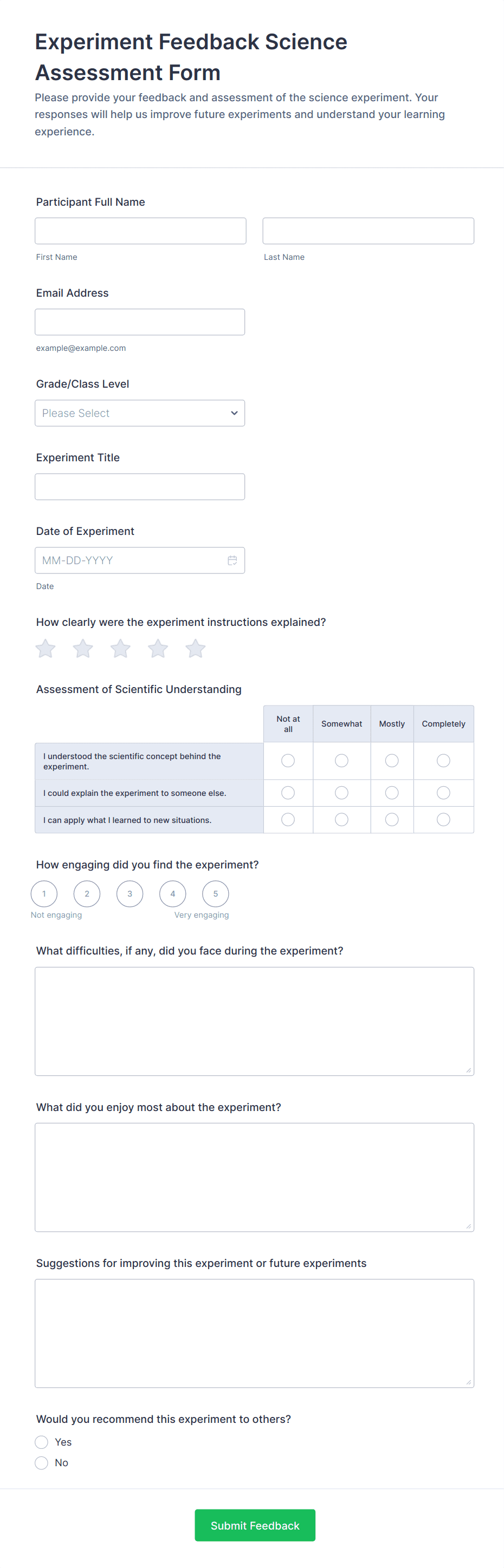
Task: Click the first star rating icon
Action: click(46, 648)
